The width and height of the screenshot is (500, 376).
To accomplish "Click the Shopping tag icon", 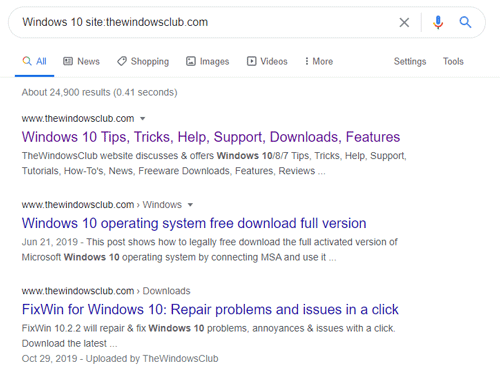I will [122, 61].
